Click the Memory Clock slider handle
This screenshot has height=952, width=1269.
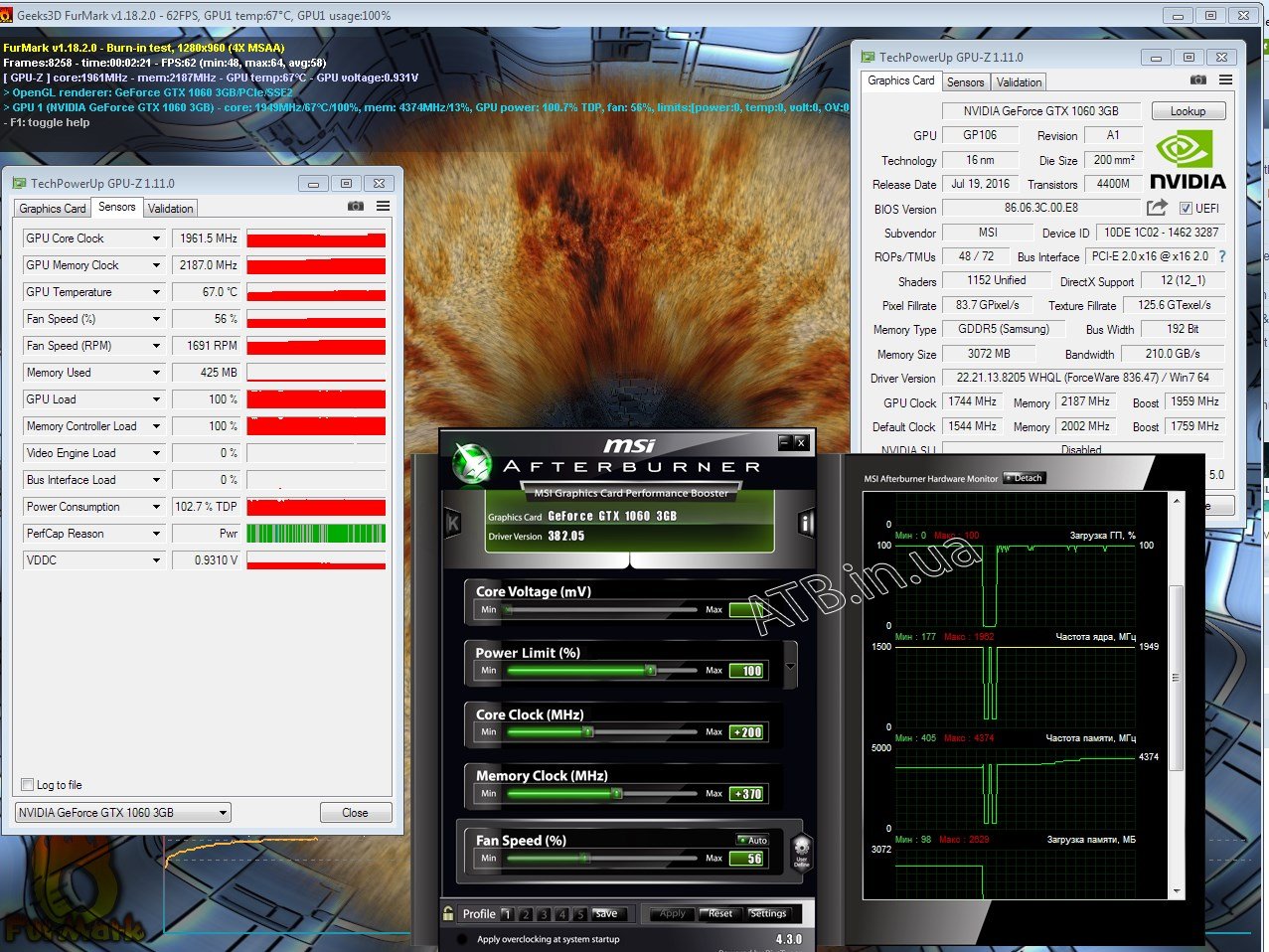pyautogui.click(x=617, y=794)
